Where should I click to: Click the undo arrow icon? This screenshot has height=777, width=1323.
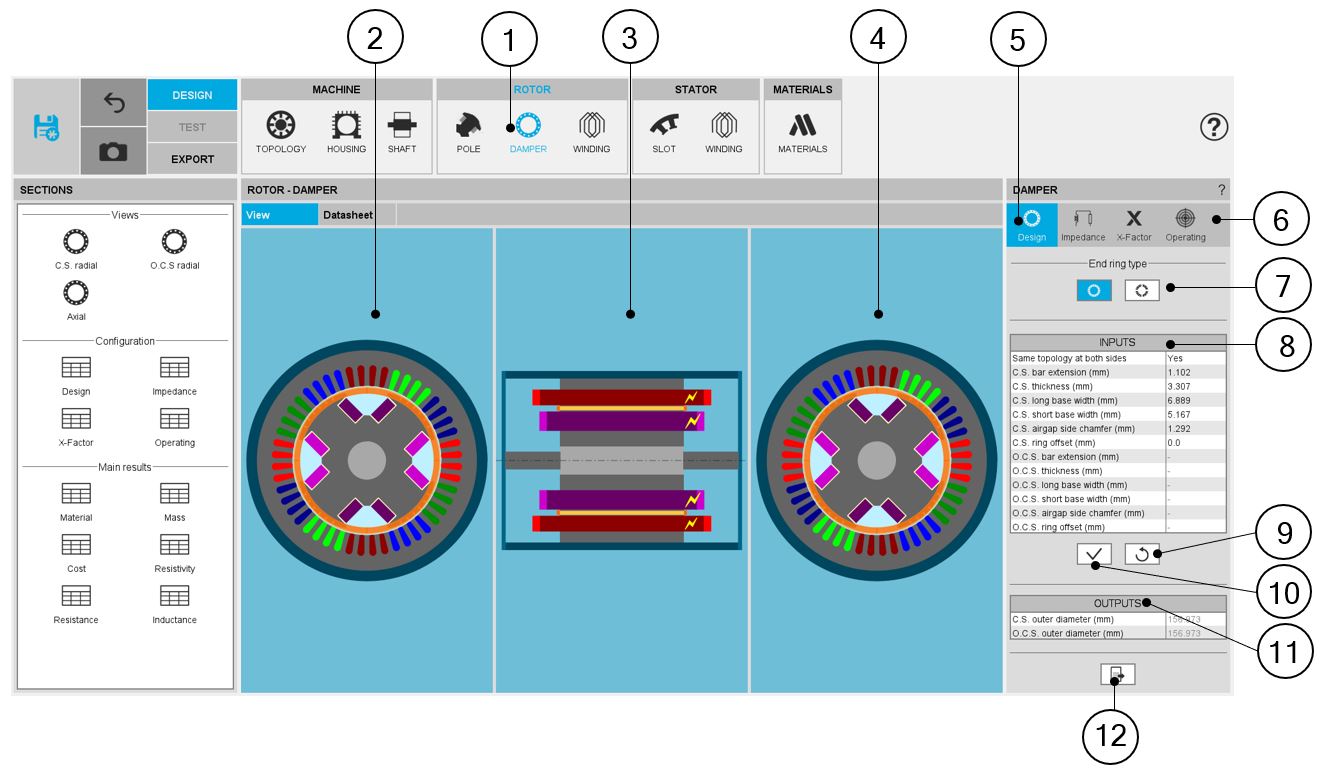coord(113,103)
